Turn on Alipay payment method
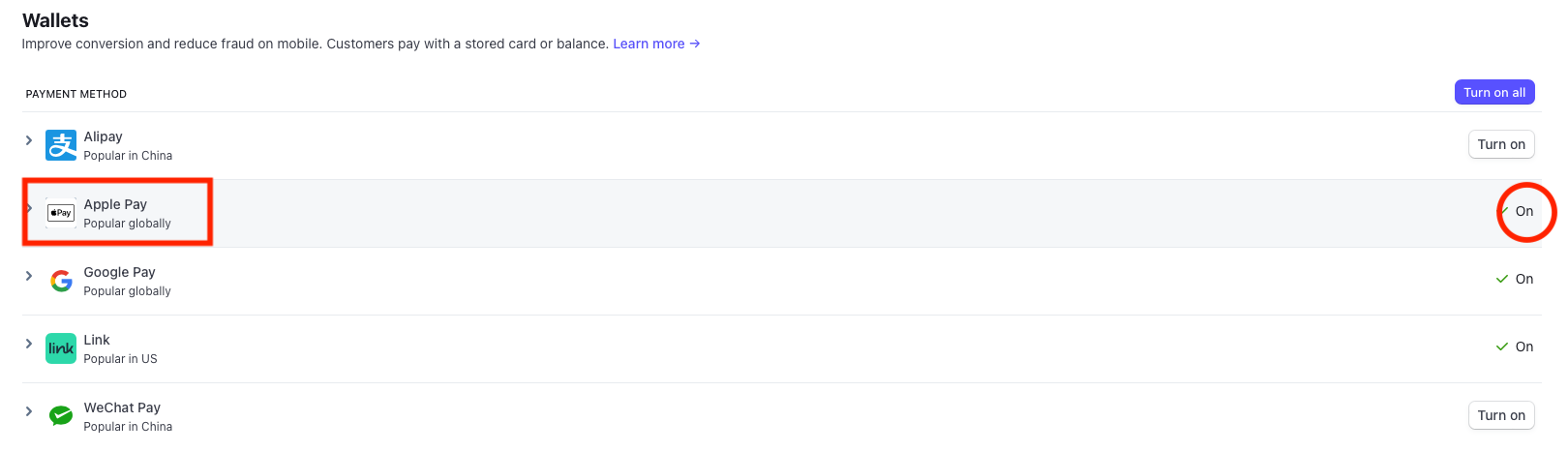This screenshot has width=1568, height=452. [x=1501, y=144]
